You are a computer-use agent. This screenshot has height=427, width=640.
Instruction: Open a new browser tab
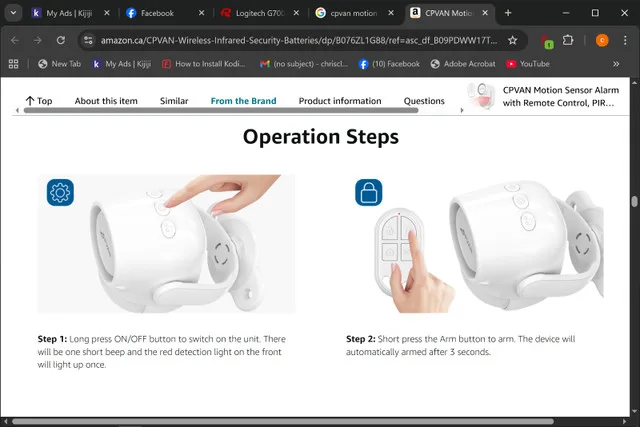coord(507,13)
